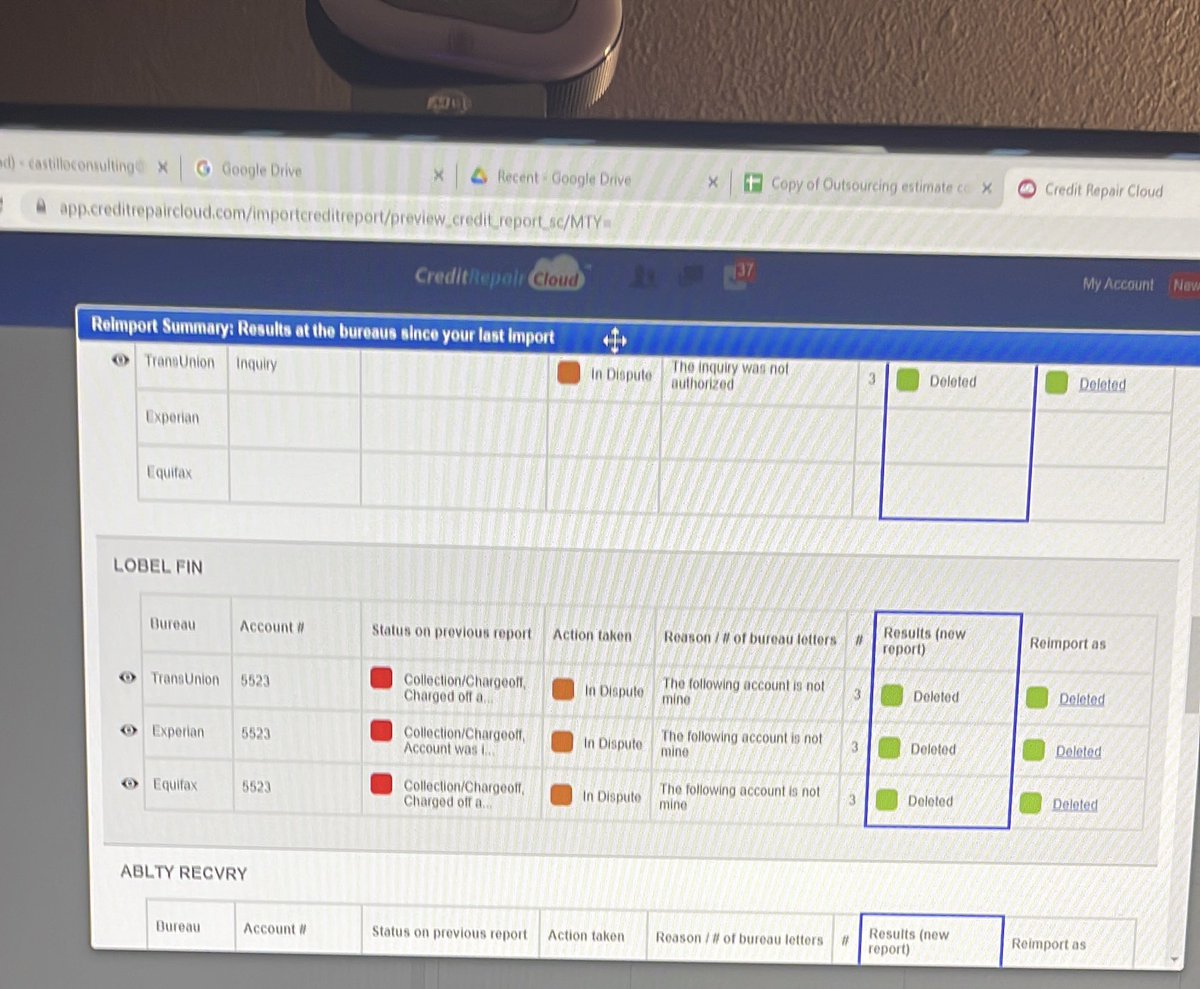Select the Credit Repair Cloud tab
This screenshot has height=989, width=1200.
coord(1103,190)
